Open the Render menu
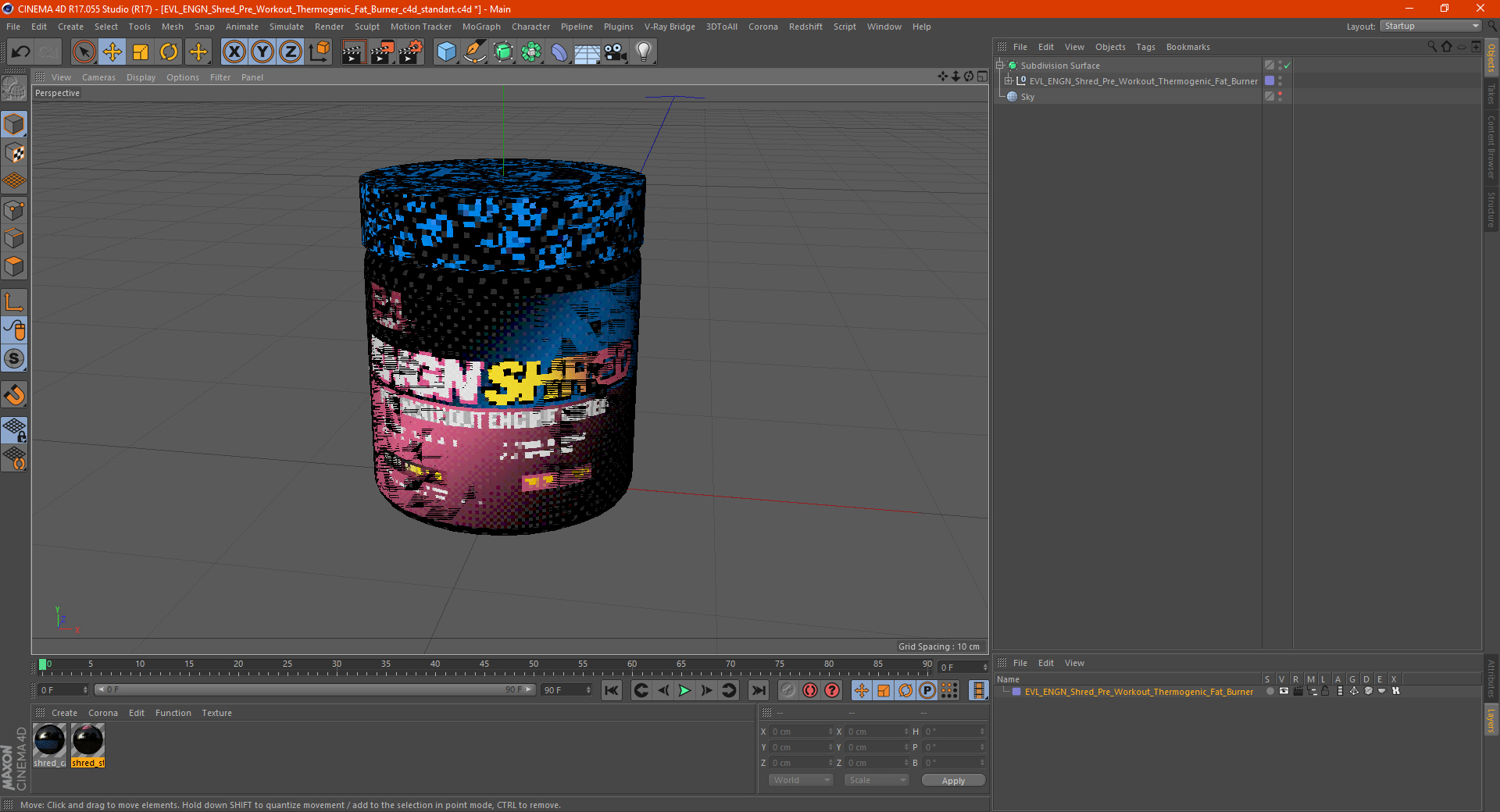This screenshot has height=812, width=1500. click(329, 27)
